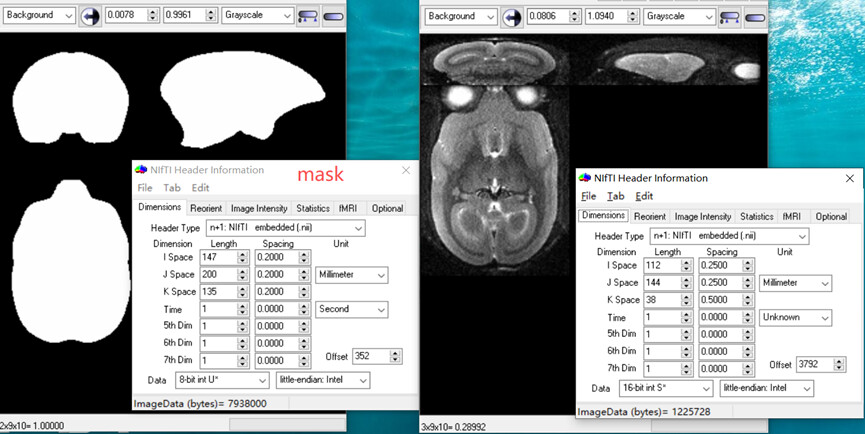This screenshot has height=434, width=865.
Task: Click the colorful app icon in the mask header title bar
Action: [141, 170]
